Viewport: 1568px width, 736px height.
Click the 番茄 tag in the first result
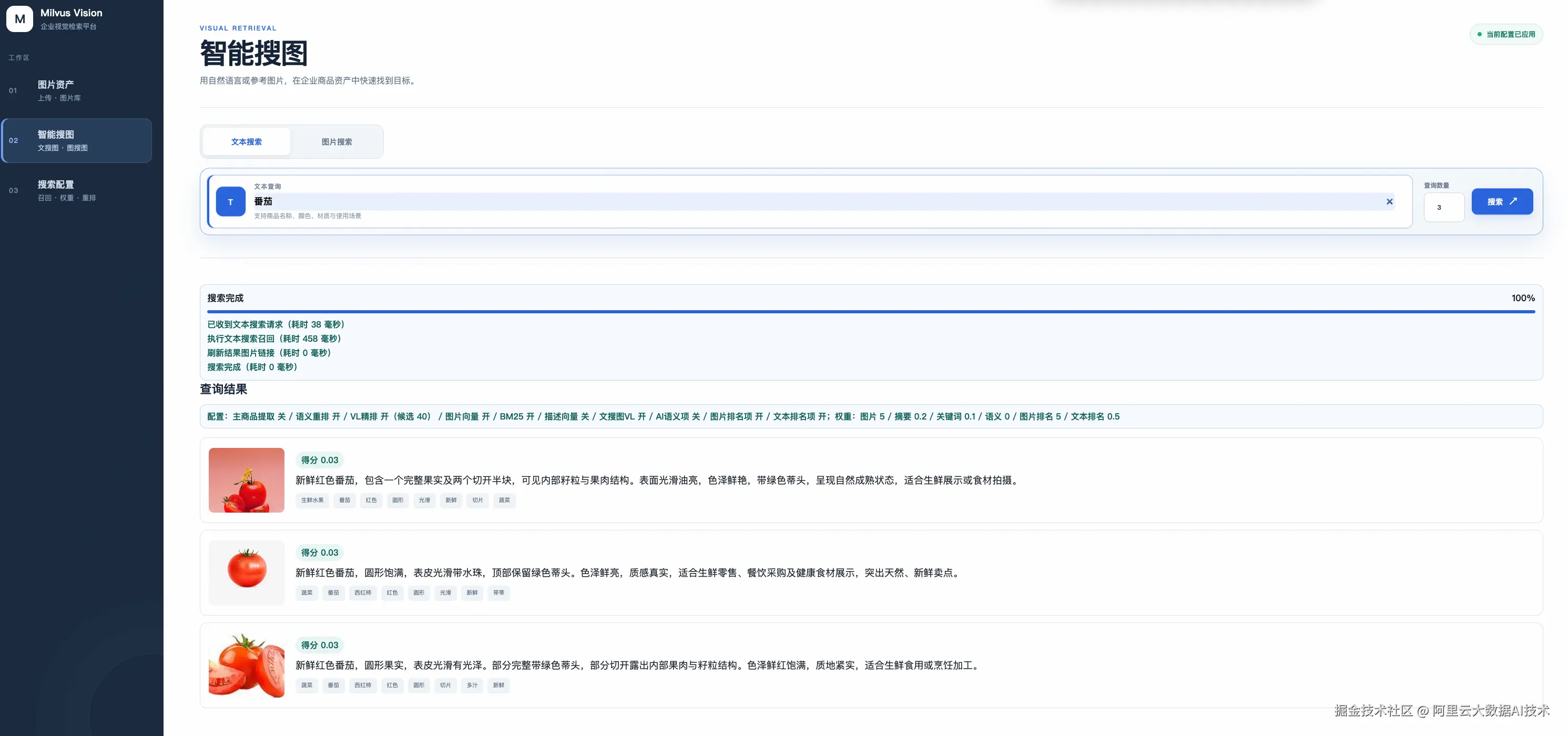(x=344, y=500)
